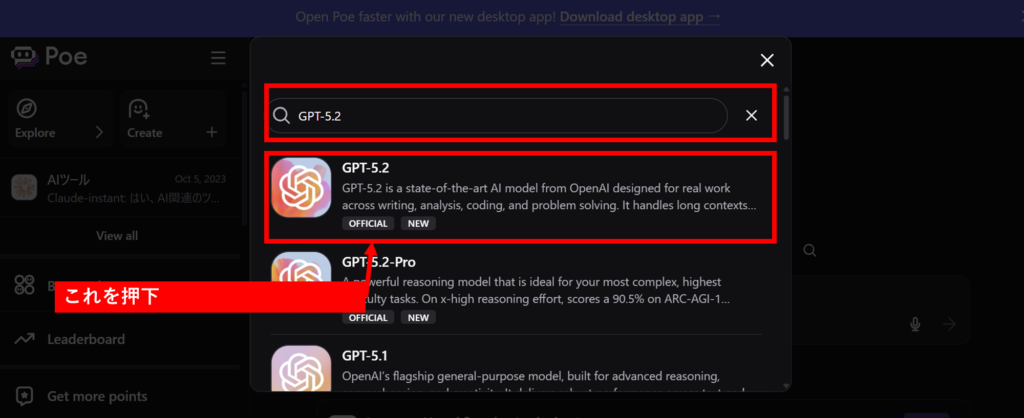Screen dimensions: 1024x418
Task: Select the GPT-5.2 bot result
Action: (x=520, y=197)
